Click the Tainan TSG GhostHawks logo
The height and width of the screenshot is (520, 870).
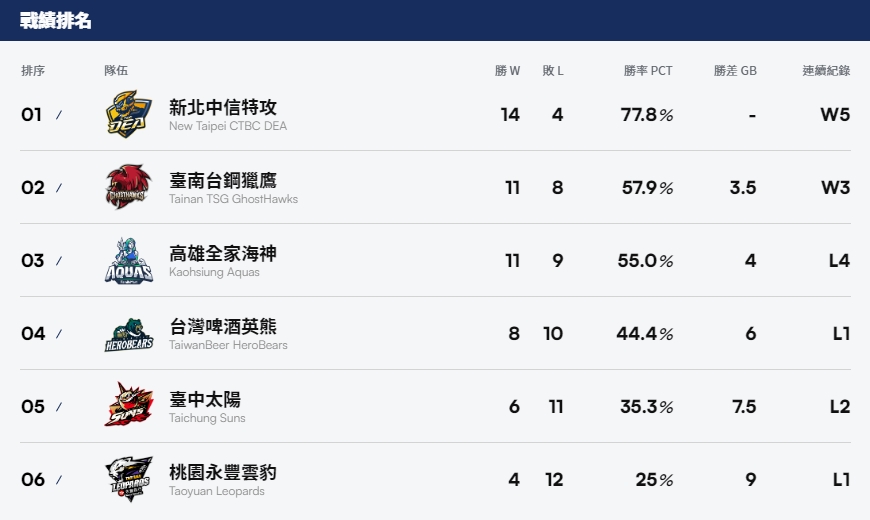tap(129, 187)
